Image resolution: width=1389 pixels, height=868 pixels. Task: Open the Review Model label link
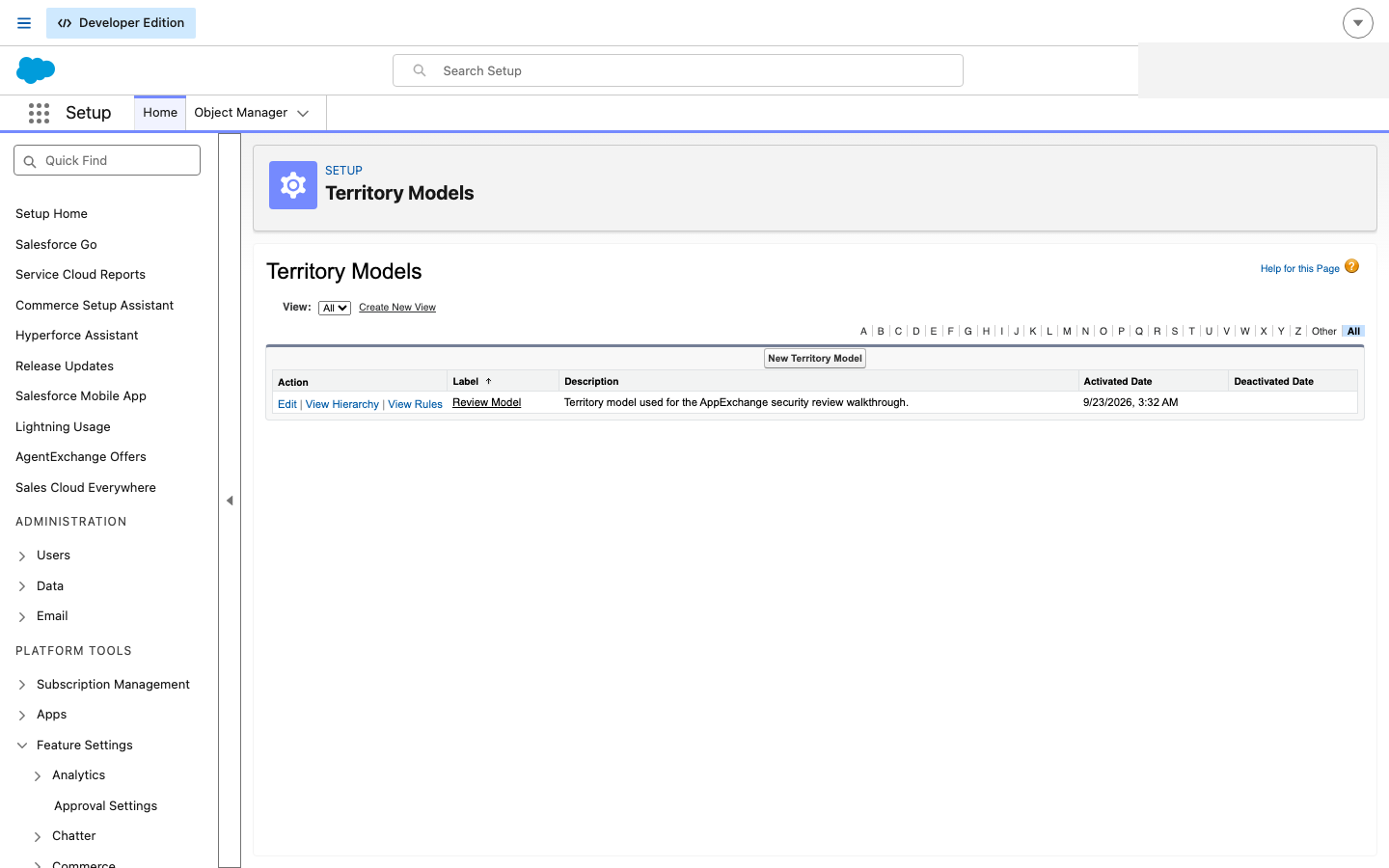(x=487, y=403)
